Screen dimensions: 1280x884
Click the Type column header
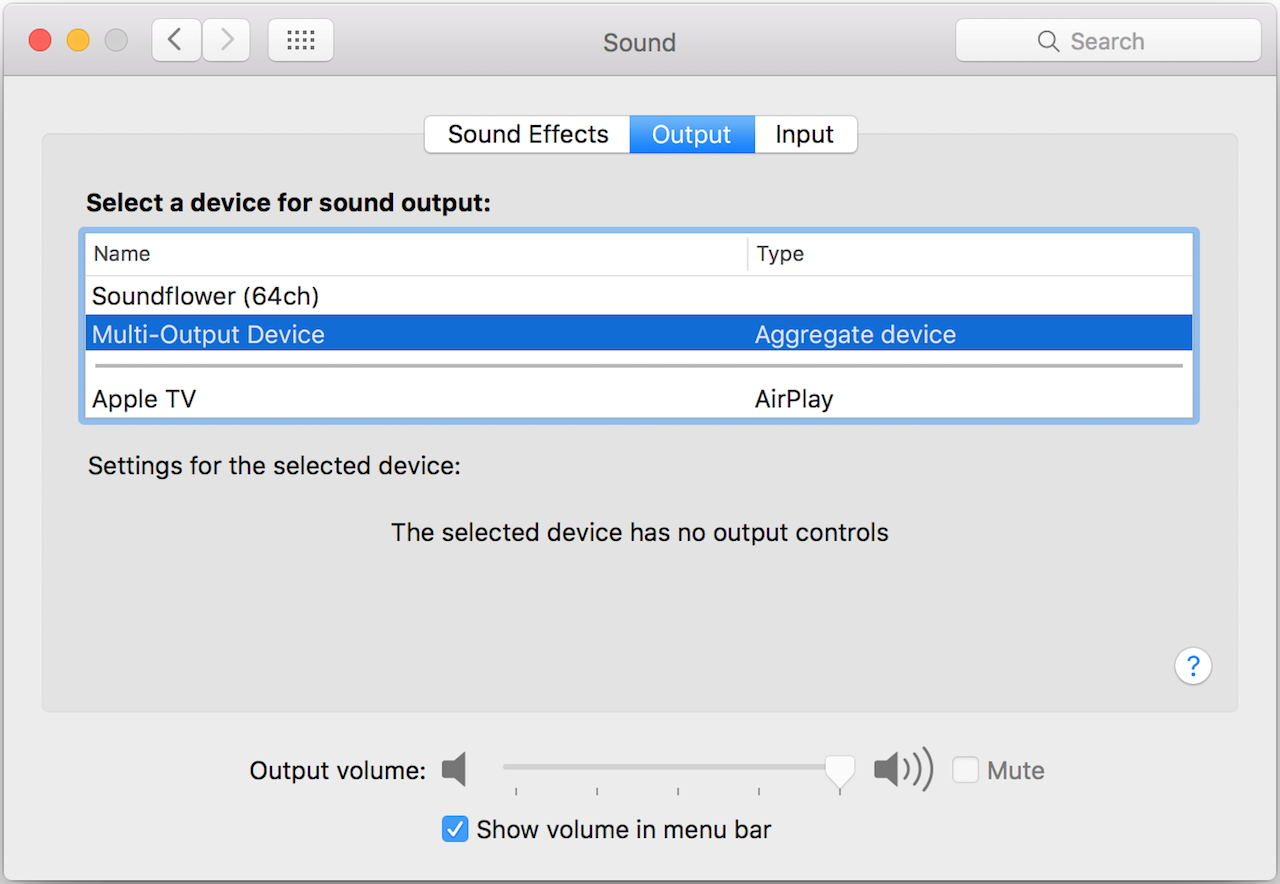[x=780, y=254]
